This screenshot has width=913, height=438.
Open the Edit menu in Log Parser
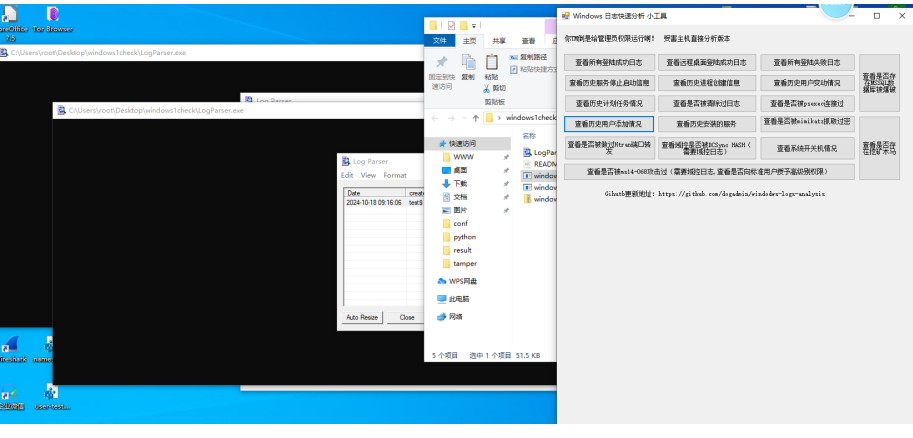pos(347,175)
